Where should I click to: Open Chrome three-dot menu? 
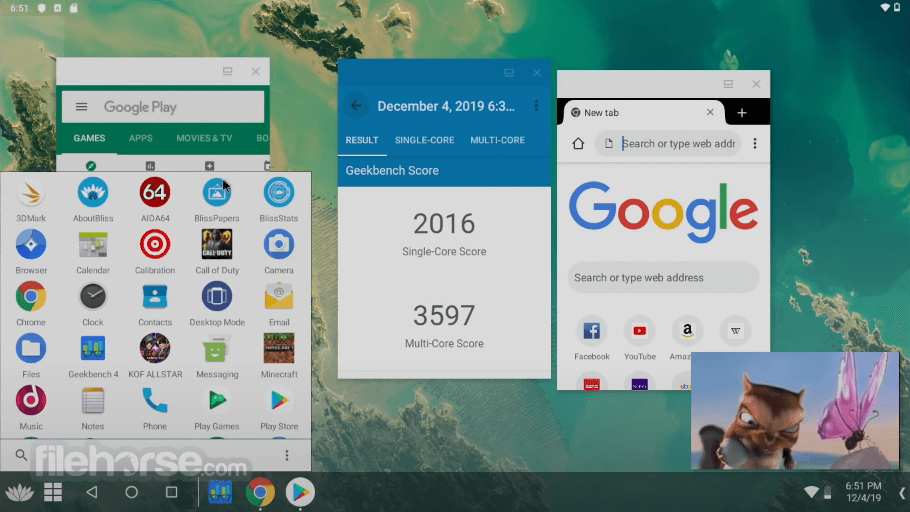[754, 143]
